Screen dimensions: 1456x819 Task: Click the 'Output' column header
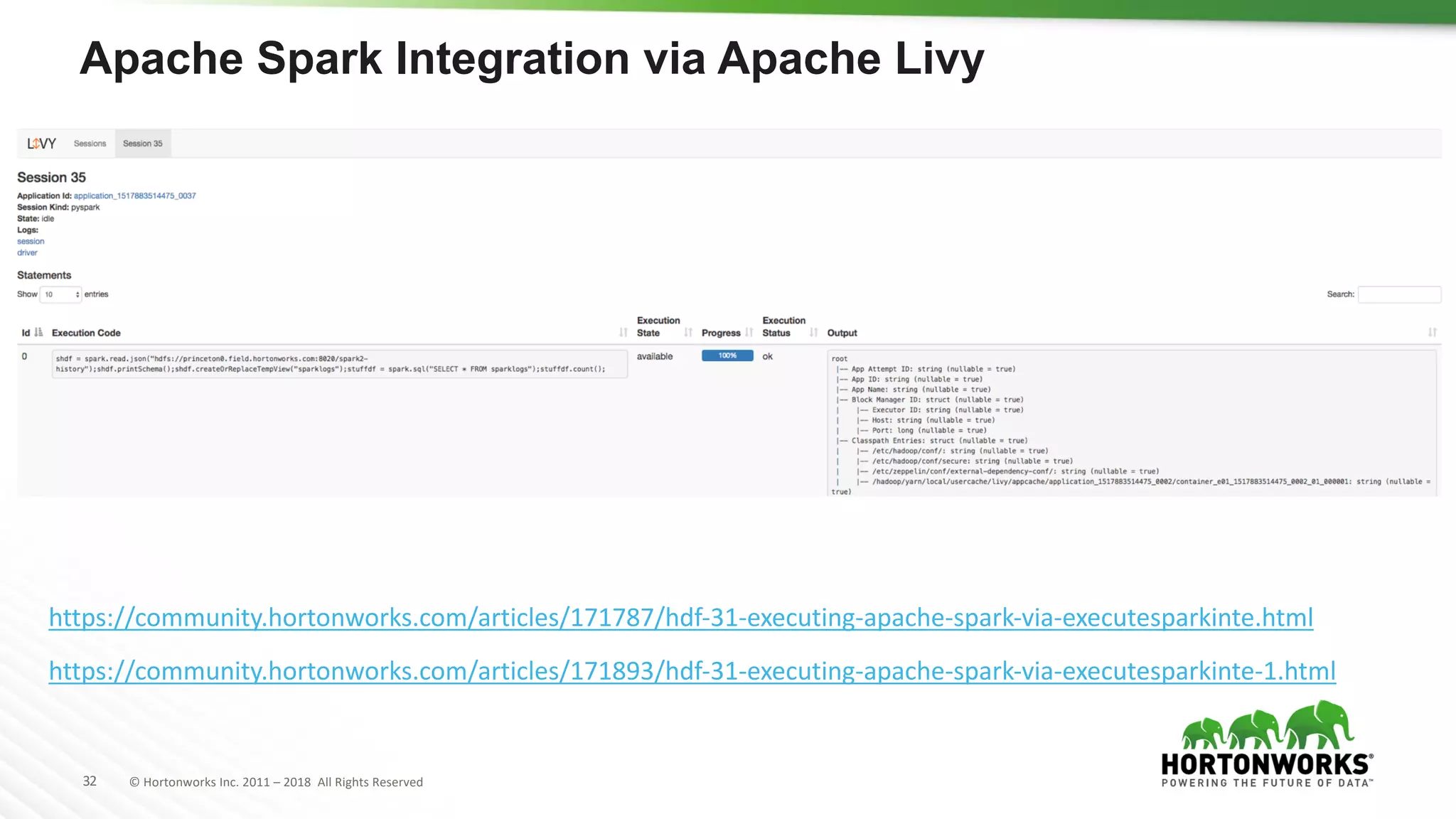842,333
